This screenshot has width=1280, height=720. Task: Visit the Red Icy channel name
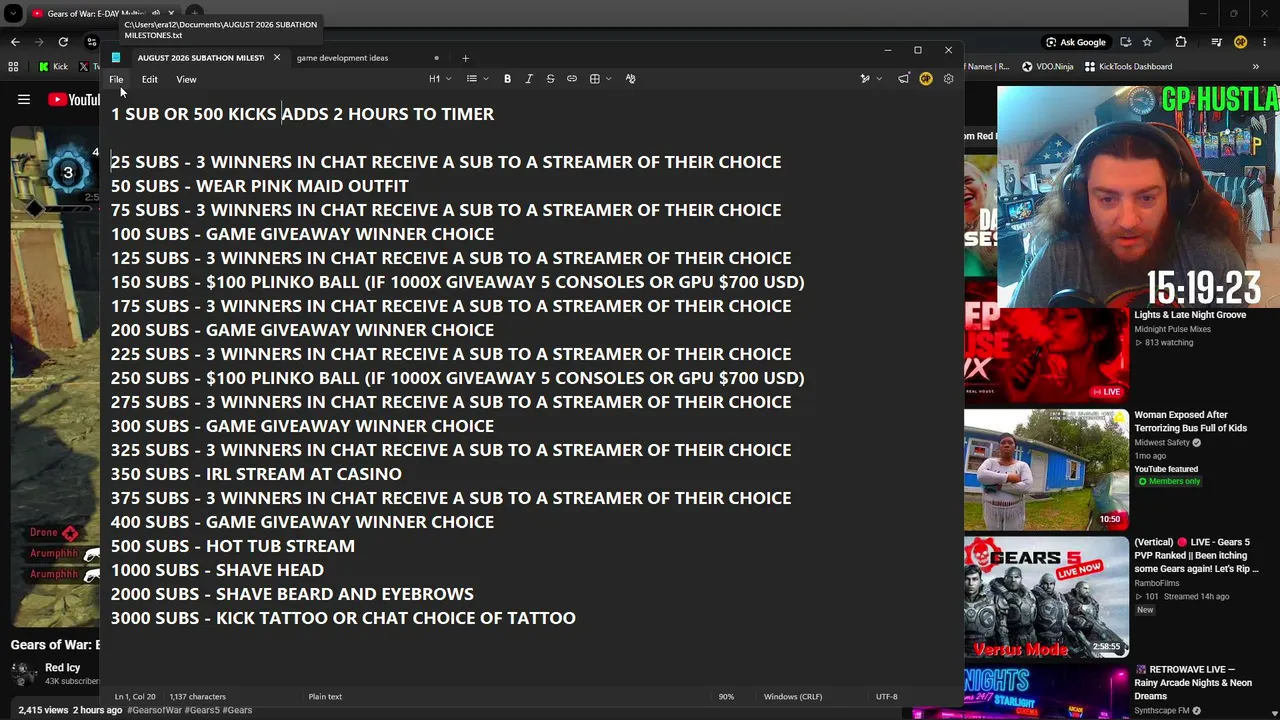tap(62, 668)
